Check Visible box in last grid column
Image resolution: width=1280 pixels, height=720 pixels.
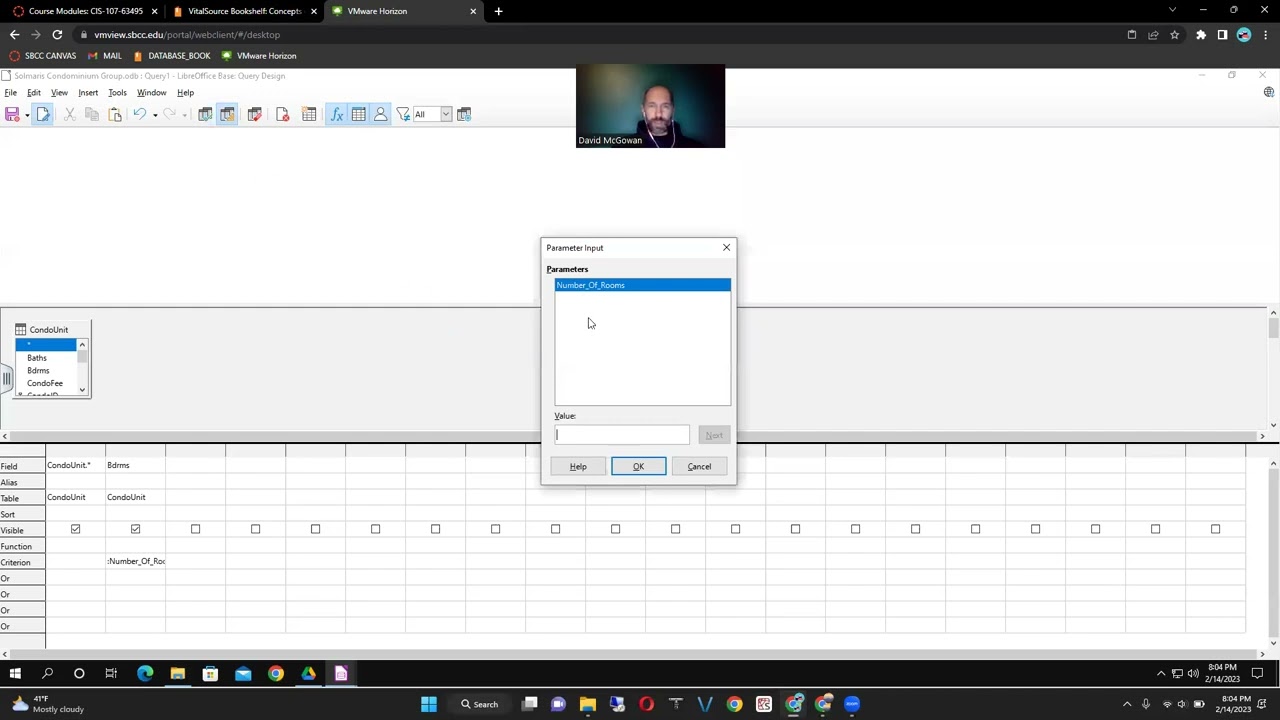(1215, 529)
